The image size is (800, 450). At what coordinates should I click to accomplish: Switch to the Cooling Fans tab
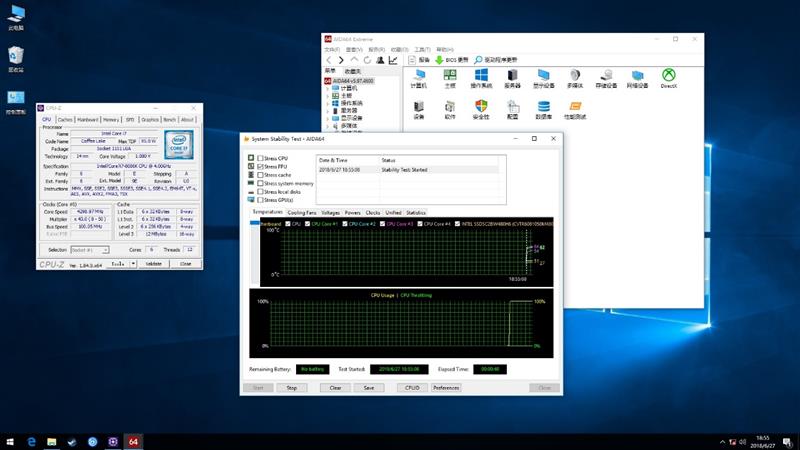click(x=302, y=213)
